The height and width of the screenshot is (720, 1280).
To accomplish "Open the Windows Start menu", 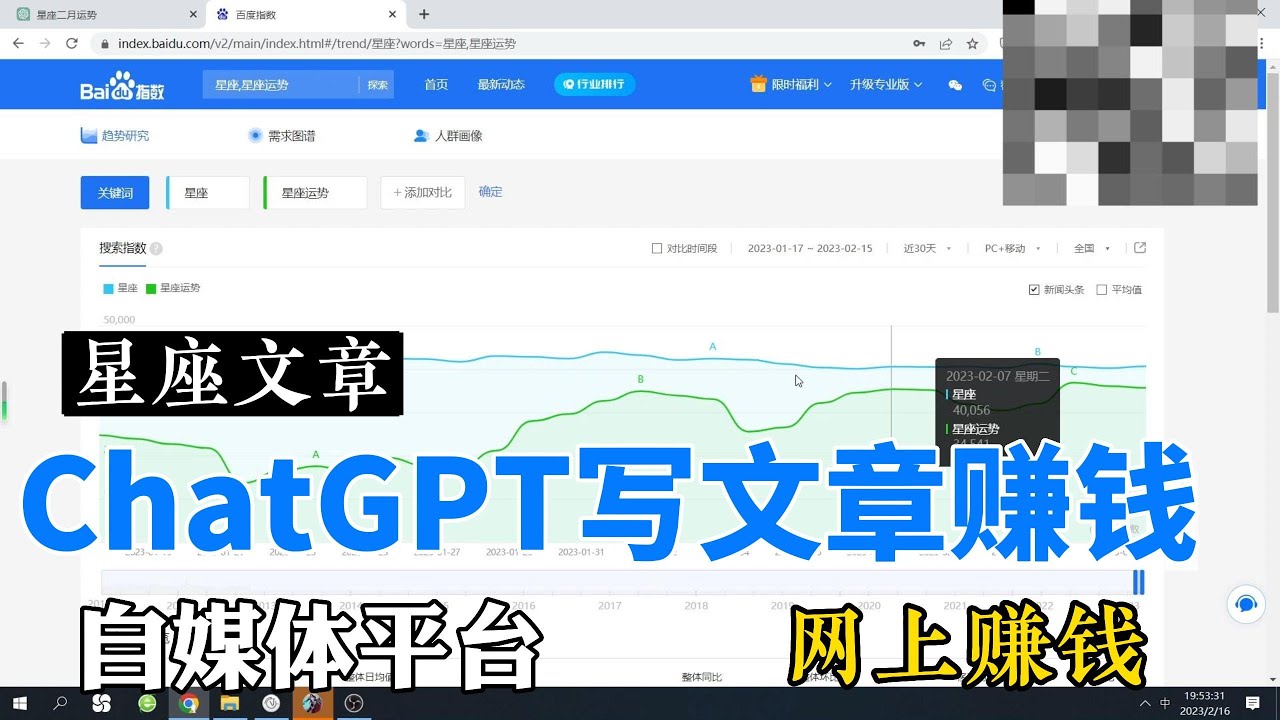I will pyautogui.click(x=18, y=703).
